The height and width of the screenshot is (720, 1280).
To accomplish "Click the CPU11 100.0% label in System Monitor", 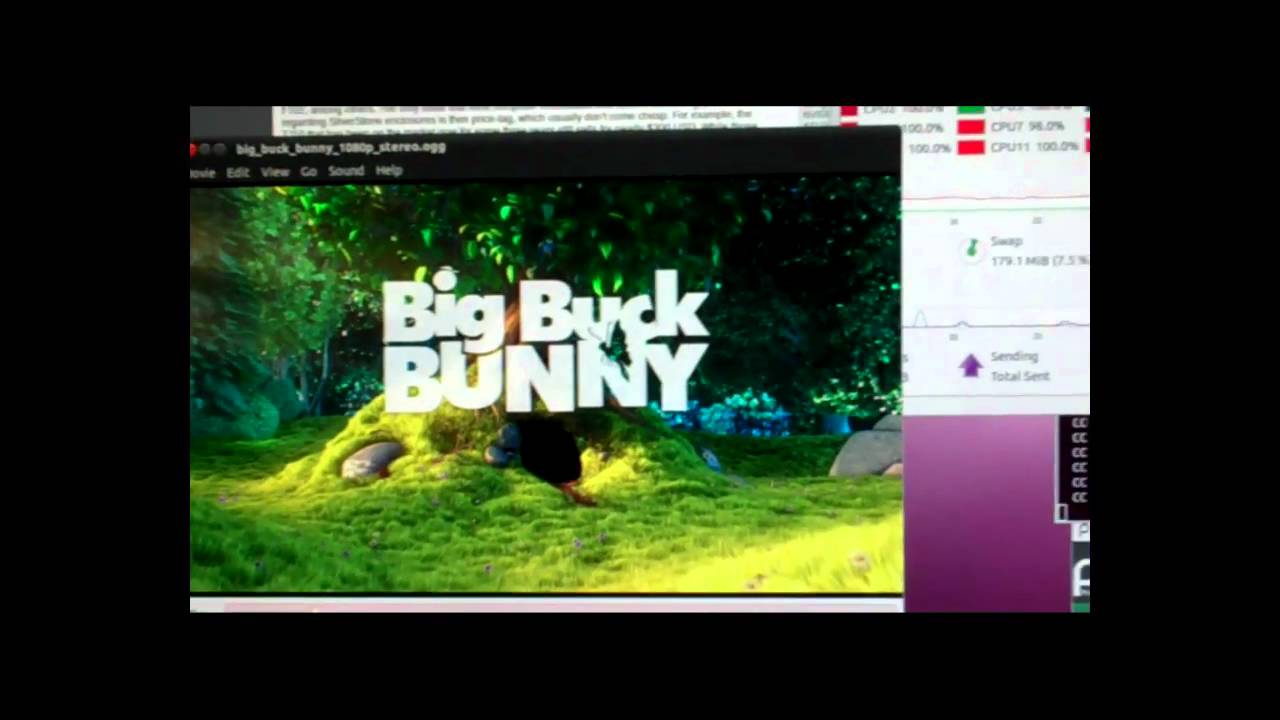I will [x=1035, y=147].
